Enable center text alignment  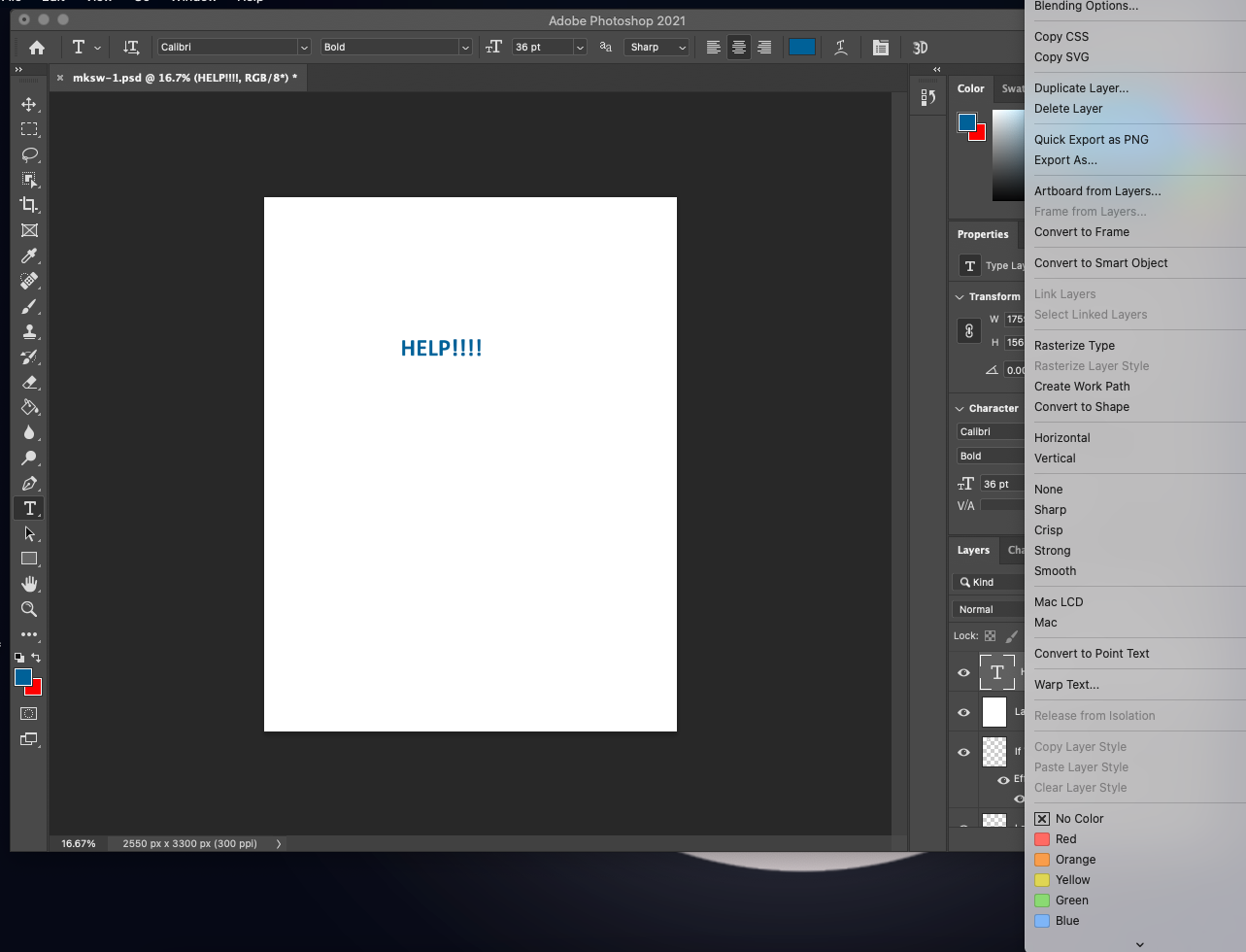pyautogui.click(x=738, y=47)
